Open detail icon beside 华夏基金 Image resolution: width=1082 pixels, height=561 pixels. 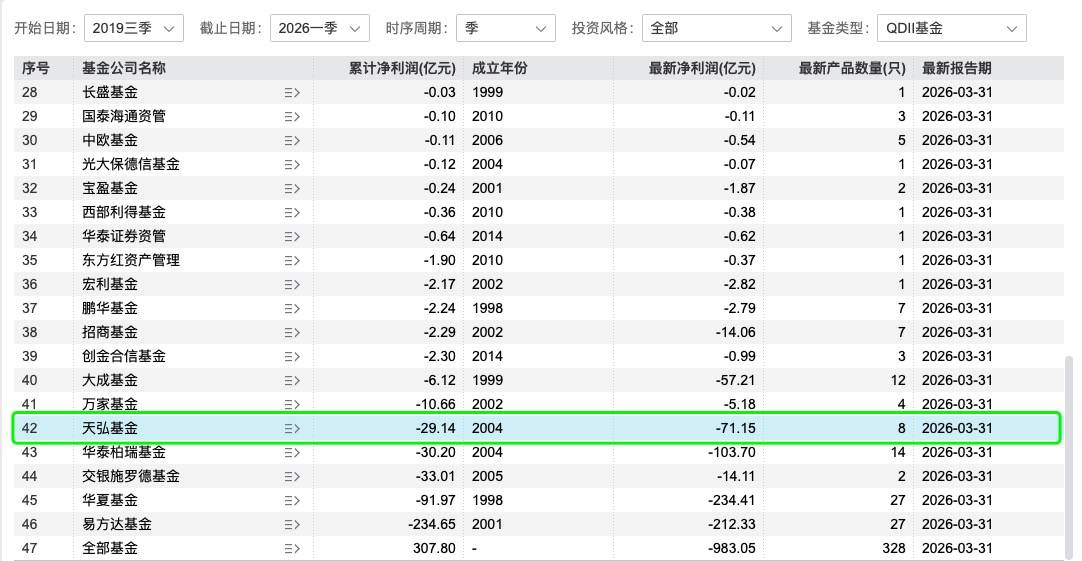point(292,500)
